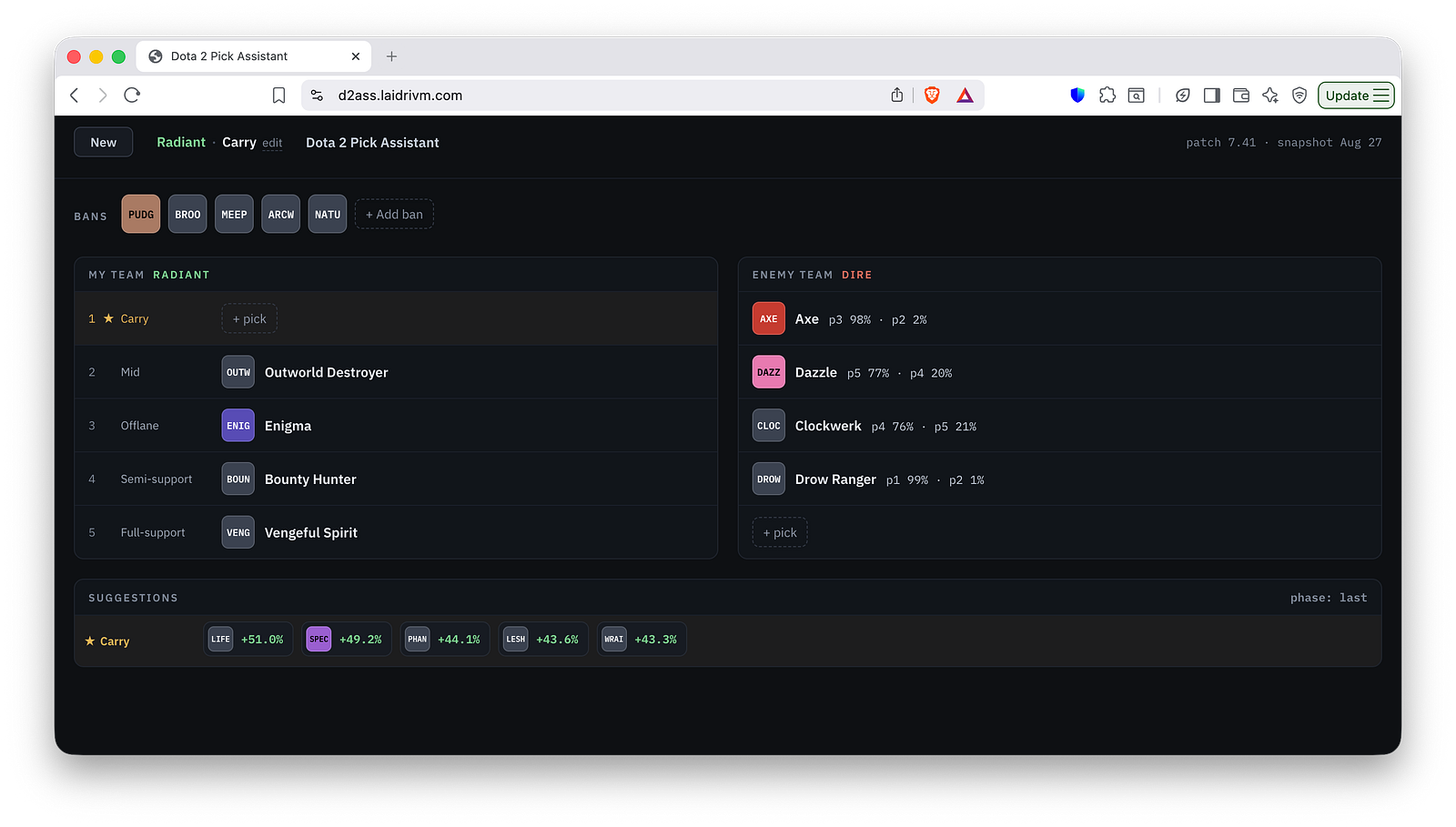Image resolution: width=1456 pixels, height=827 pixels.
Task: Click the Vengeful Spirit hero name
Action: pos(311,533)
